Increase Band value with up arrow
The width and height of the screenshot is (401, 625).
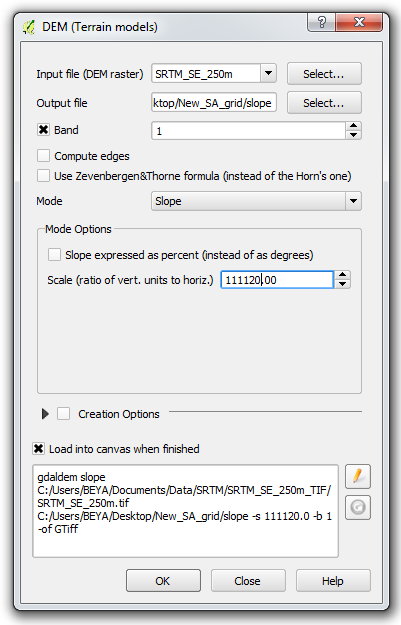point(353,126)
